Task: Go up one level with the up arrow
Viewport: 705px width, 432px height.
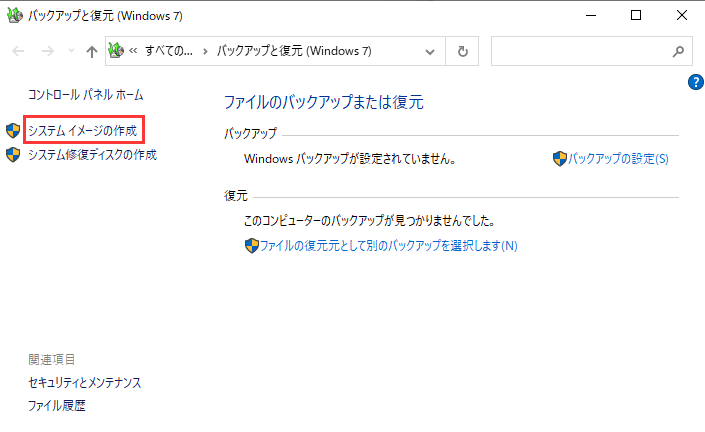Action: pyautogui.click(x=92, y=52)
